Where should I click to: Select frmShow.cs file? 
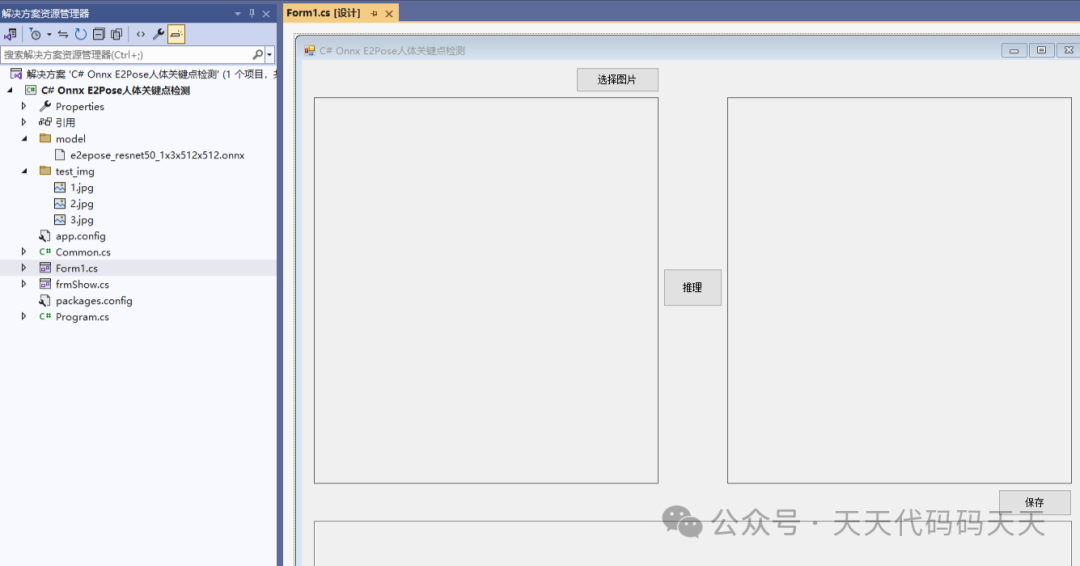coord(82,284)
